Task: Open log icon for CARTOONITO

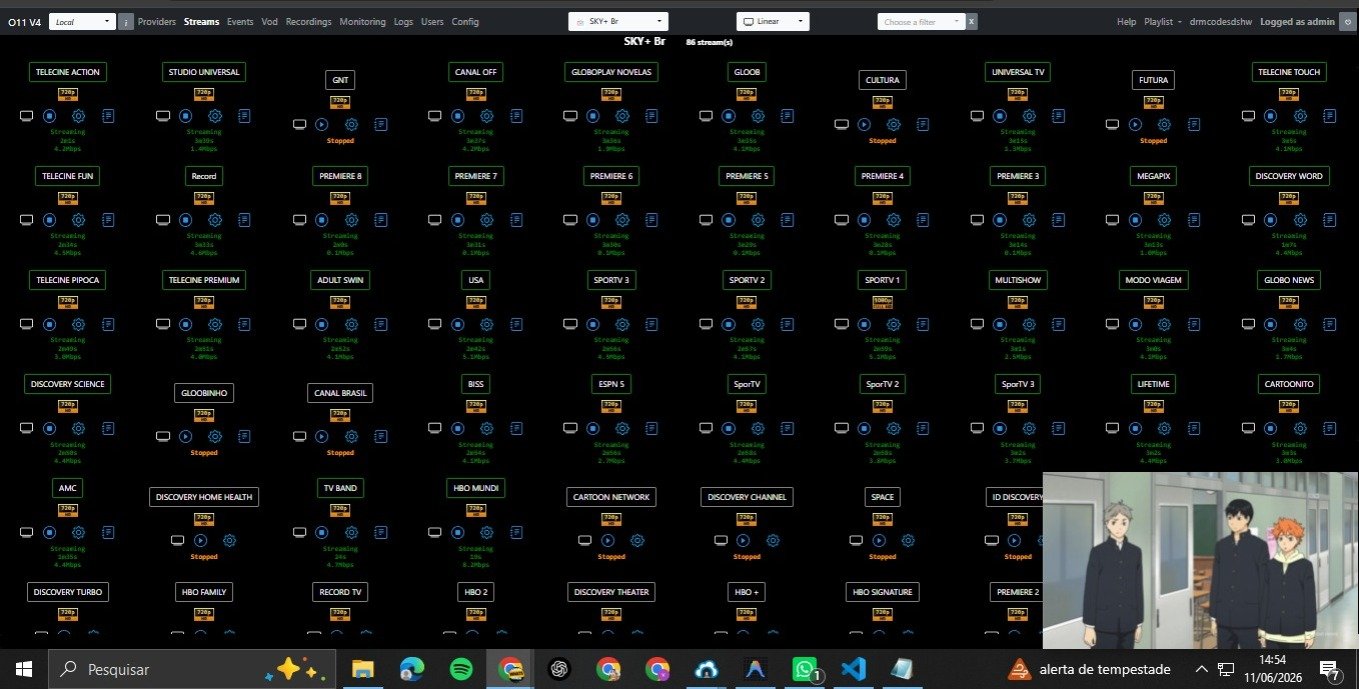Action: (1331, 428)
